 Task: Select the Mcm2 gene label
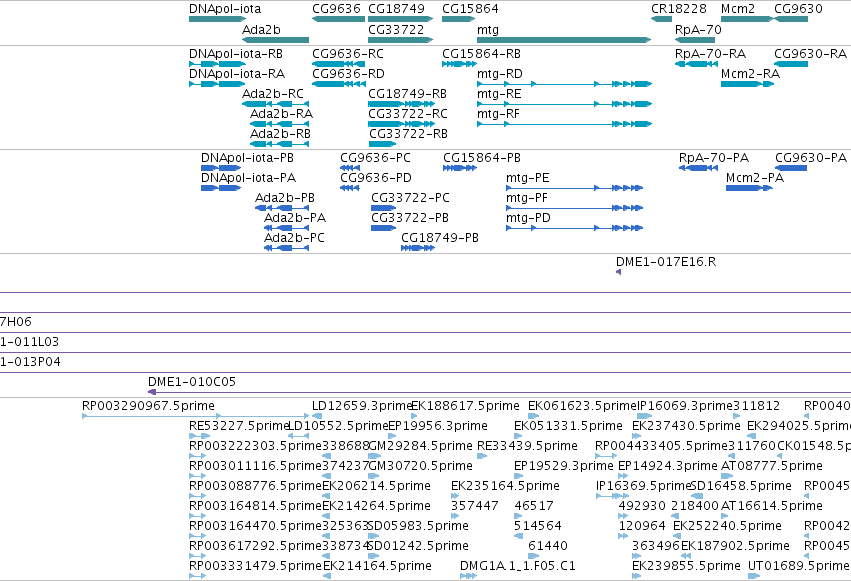pos(738,9)
